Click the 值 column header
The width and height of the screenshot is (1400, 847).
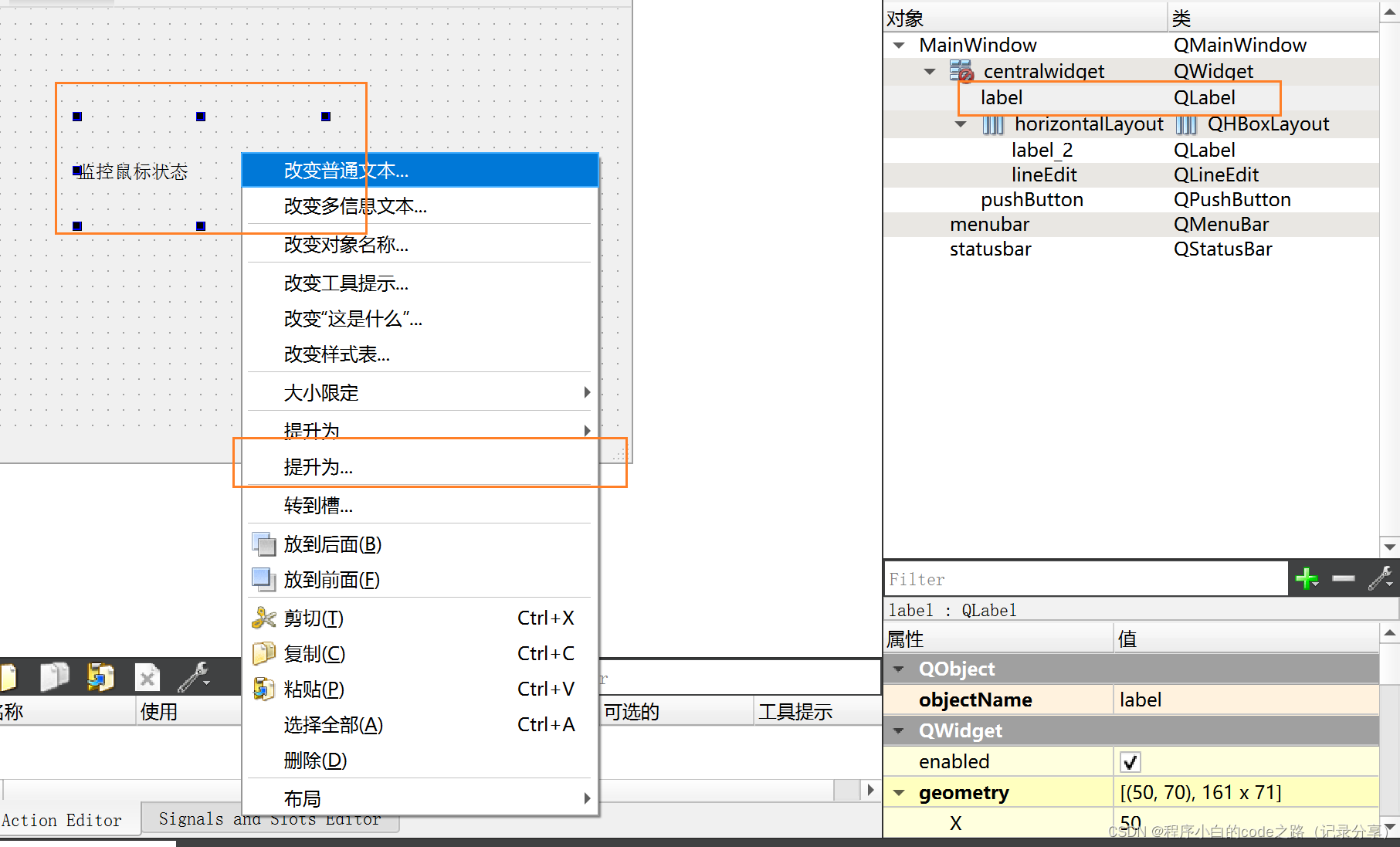1246,639
